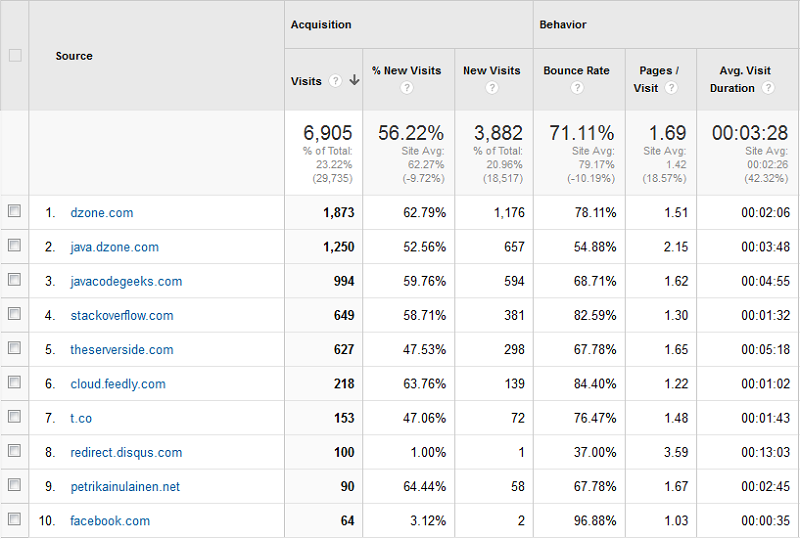Open the java.dzone.com source link
Screen dimensions: 800x539
(114, 247)
